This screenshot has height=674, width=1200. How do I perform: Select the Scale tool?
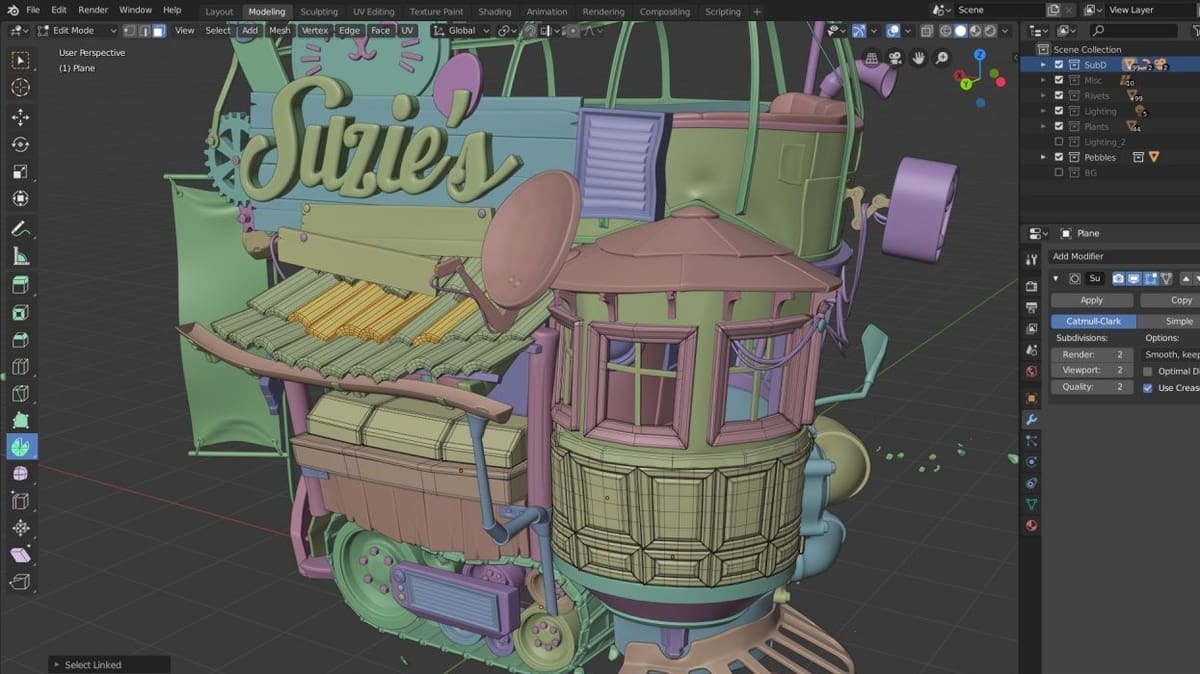click(20, 171)
